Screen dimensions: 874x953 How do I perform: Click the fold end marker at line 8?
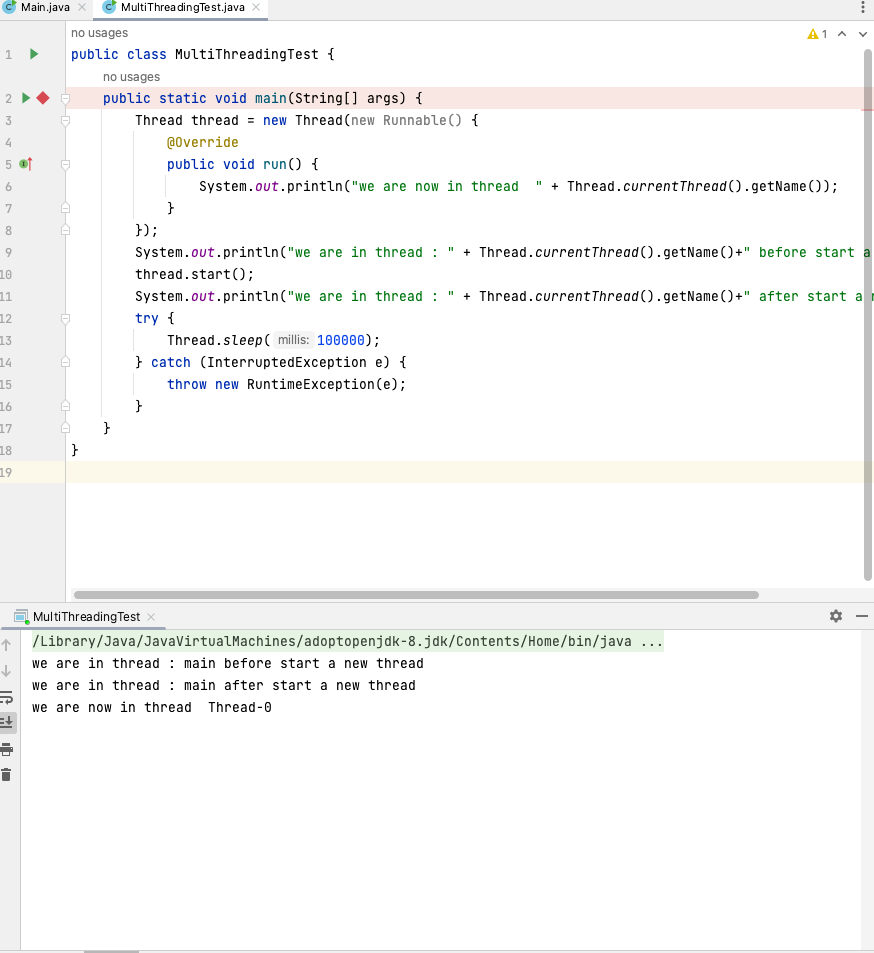(66, 230)
